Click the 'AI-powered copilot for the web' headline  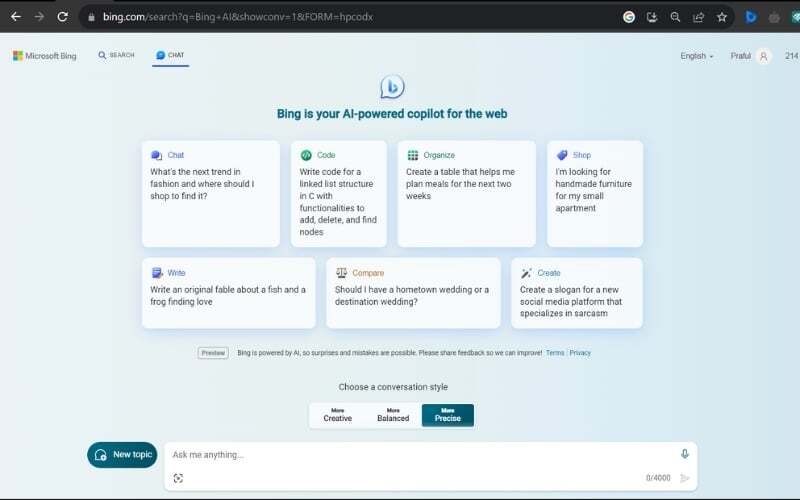pos(424,114)
